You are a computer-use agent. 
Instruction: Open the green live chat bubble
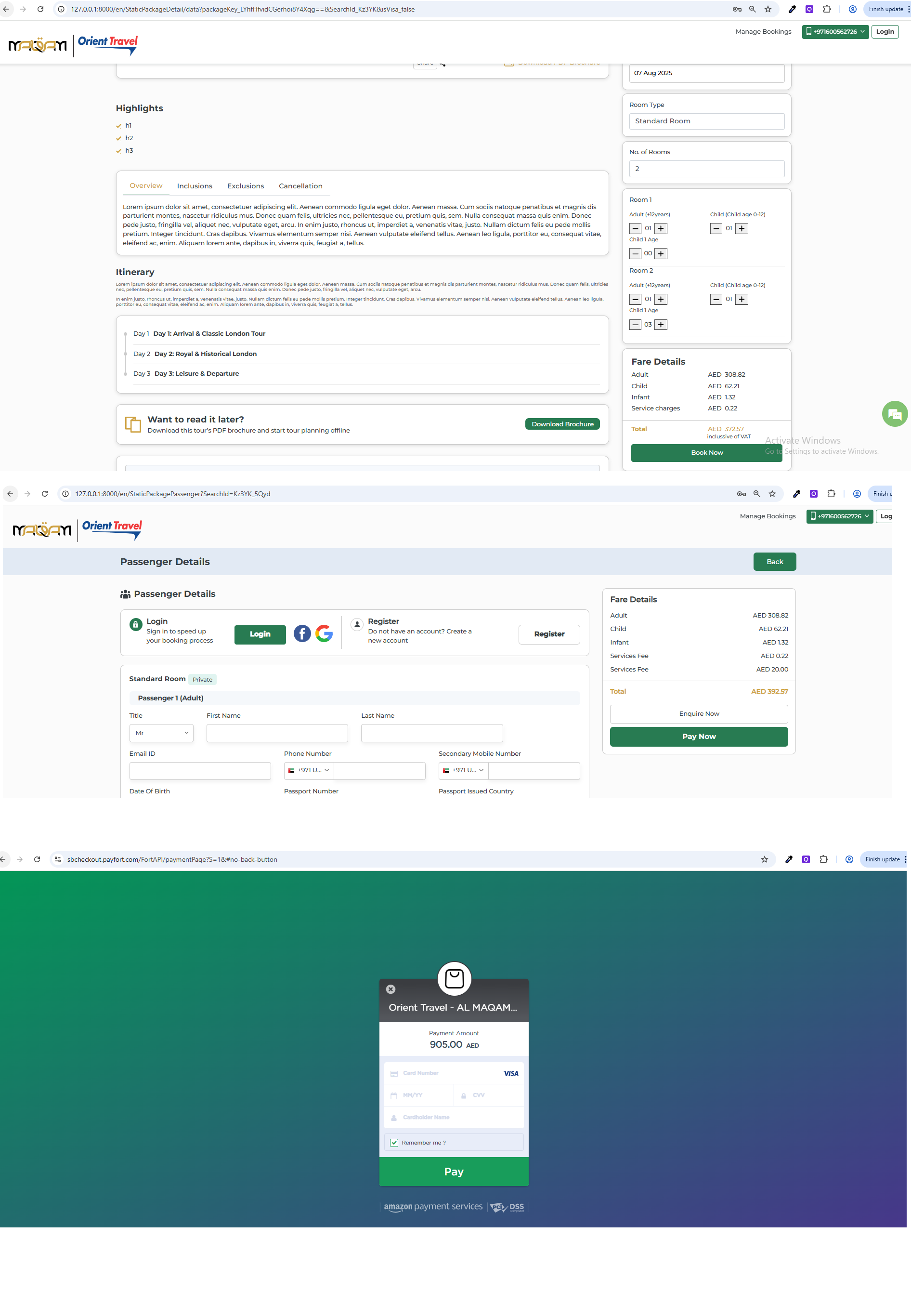coord(907,420)
